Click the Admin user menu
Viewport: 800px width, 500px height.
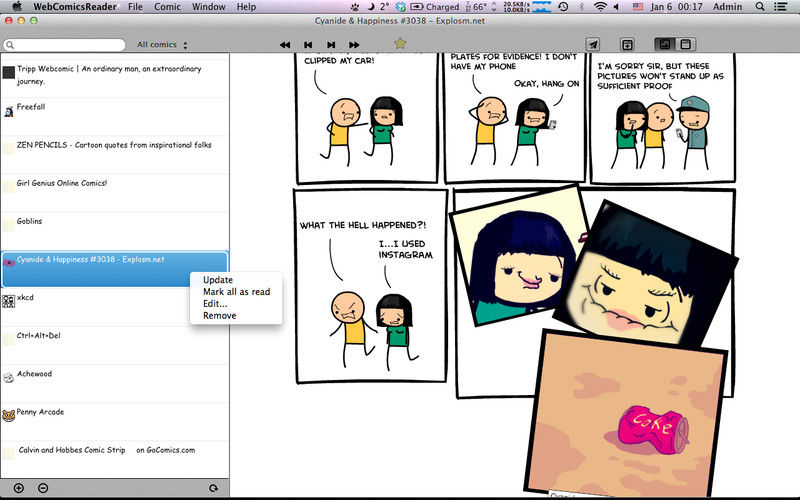pos(728,7)
